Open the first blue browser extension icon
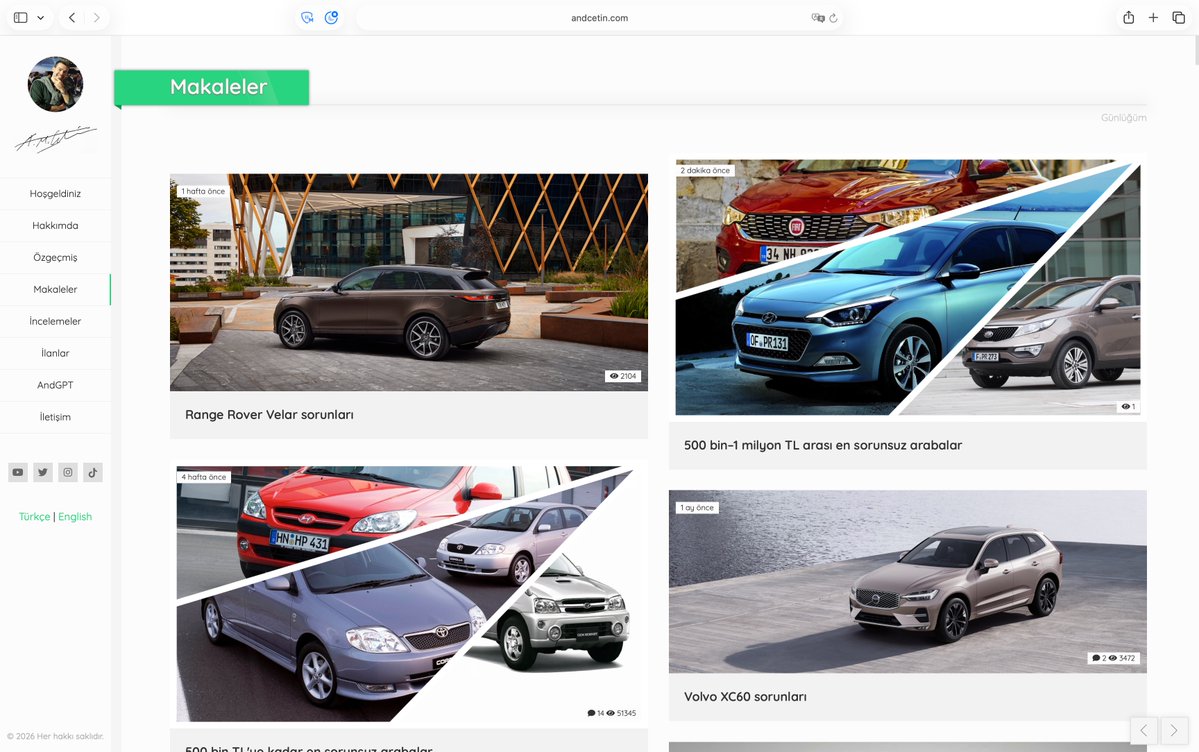 pos(307,18)
